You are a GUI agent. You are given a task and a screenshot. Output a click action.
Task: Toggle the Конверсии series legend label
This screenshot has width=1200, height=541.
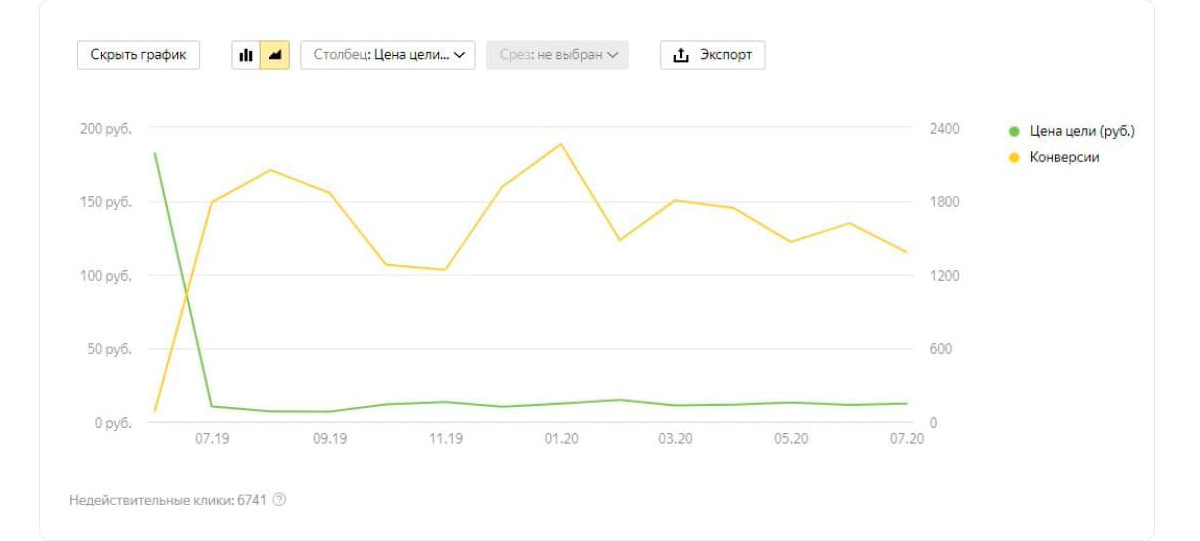[1064, 157]
